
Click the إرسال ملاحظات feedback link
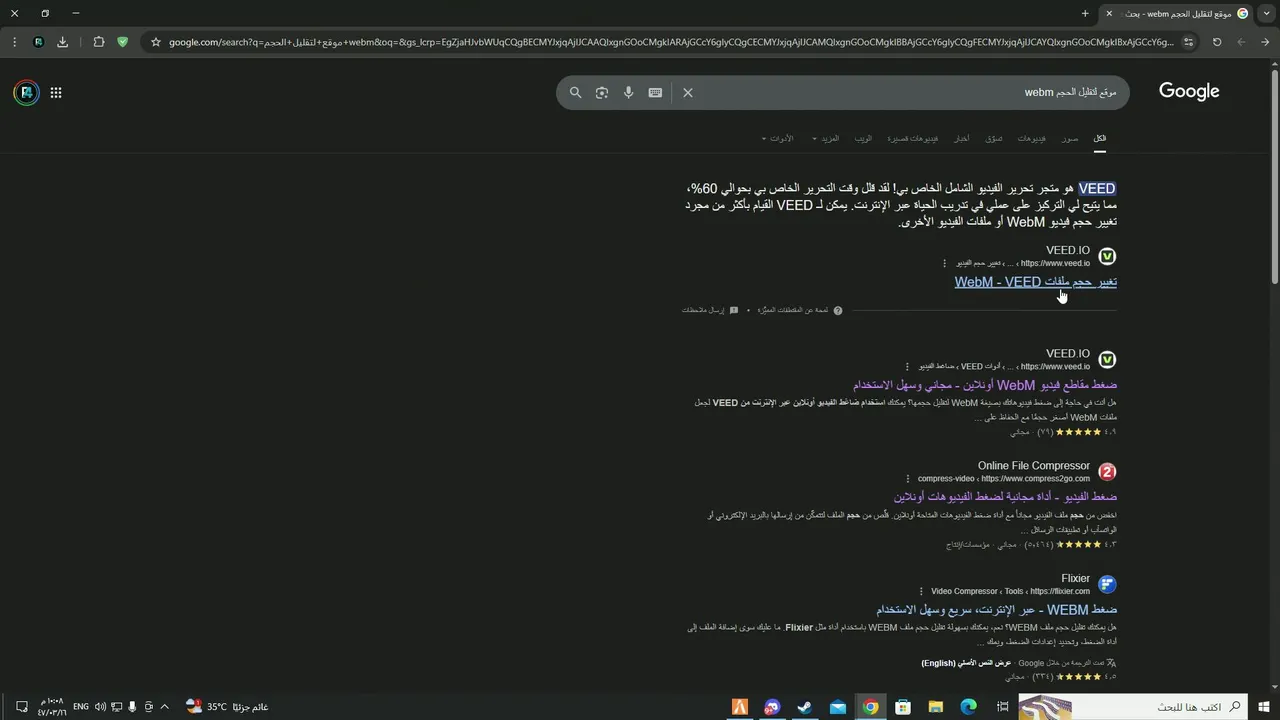click(x=710, y=310)
